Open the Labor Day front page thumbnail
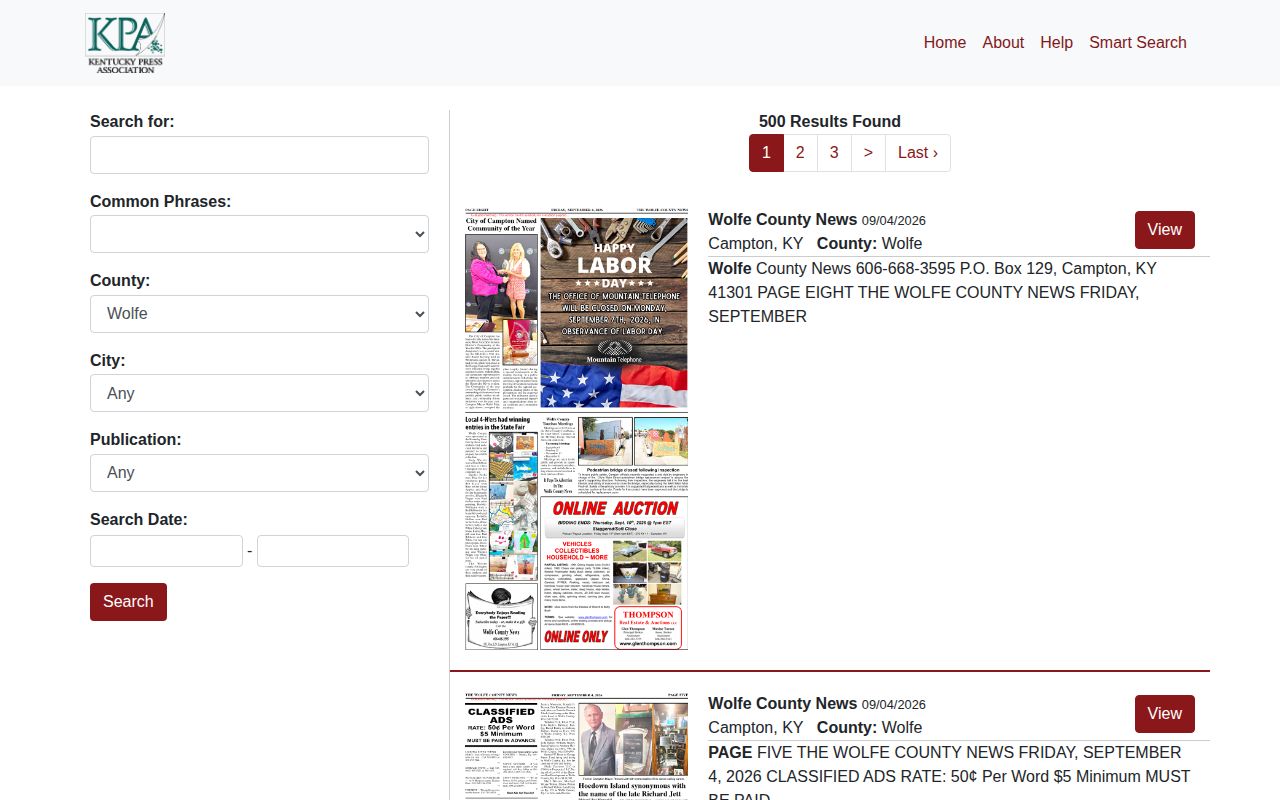Image resolution: width=1280 pixels, height=800 pixels. click(576, 429)
